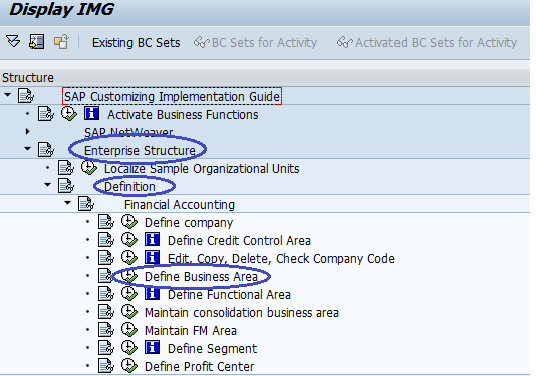Execute Define Segment activity icon
536x376 pixels.
130,348
